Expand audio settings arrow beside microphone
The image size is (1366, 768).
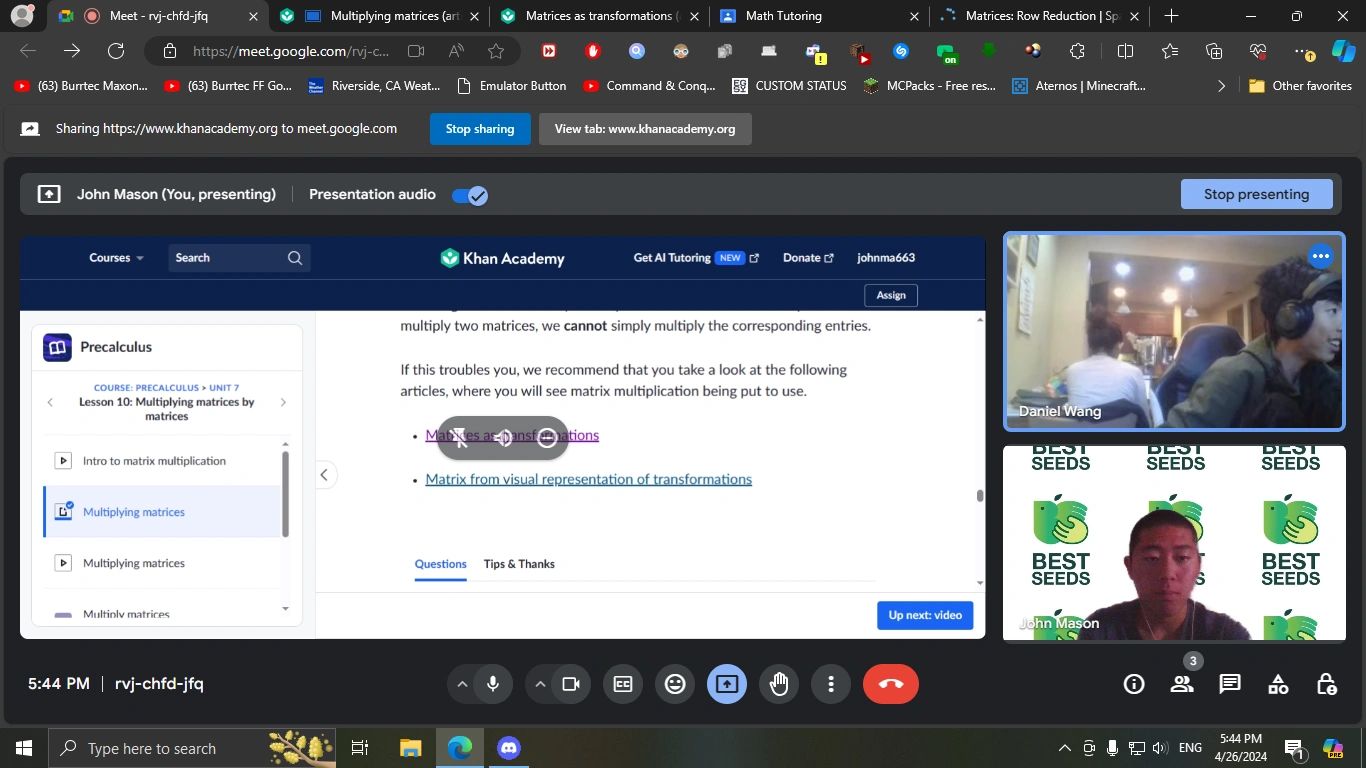click(462, 684)
